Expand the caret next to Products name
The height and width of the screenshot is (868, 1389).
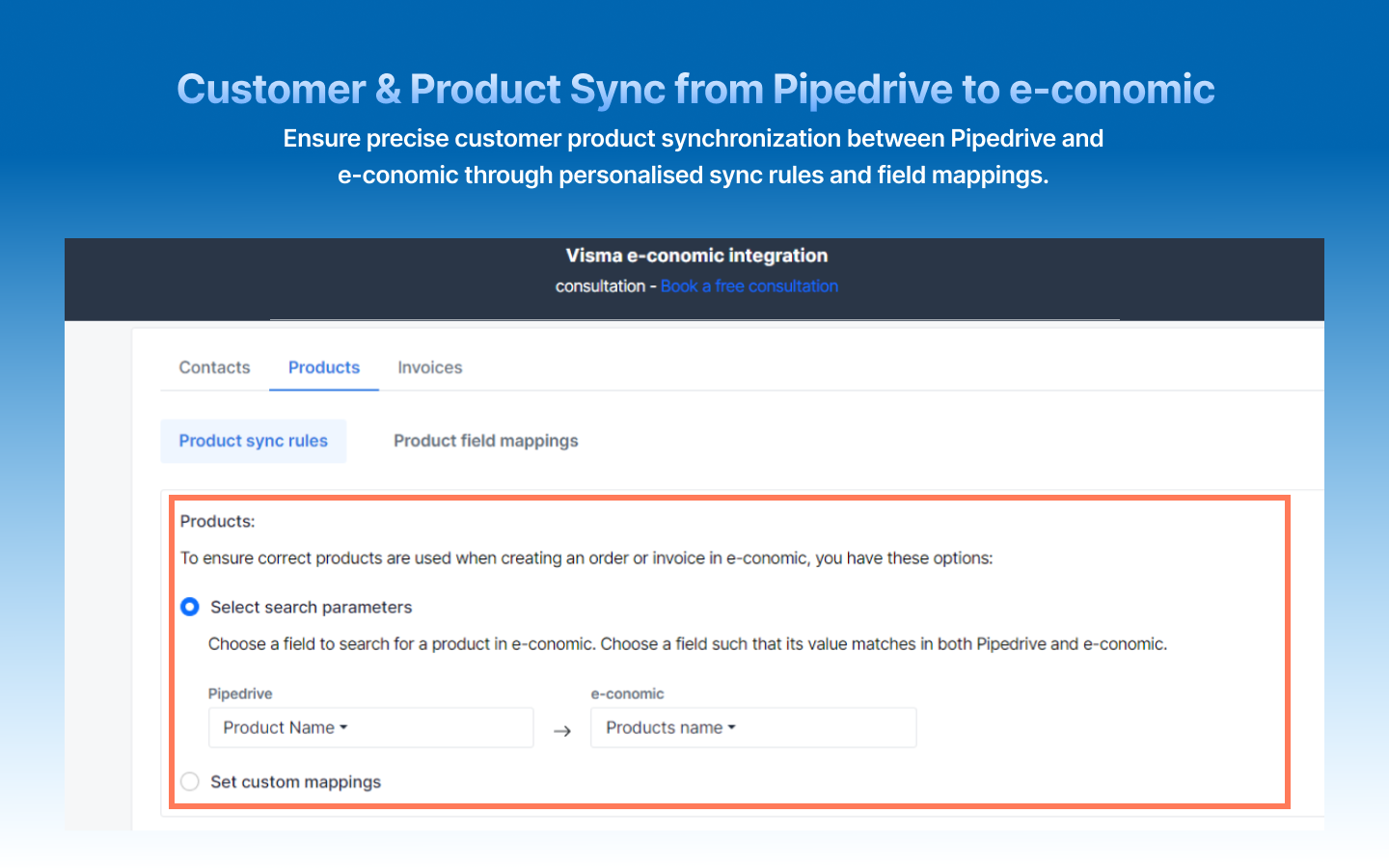click(x=732, y=727)
